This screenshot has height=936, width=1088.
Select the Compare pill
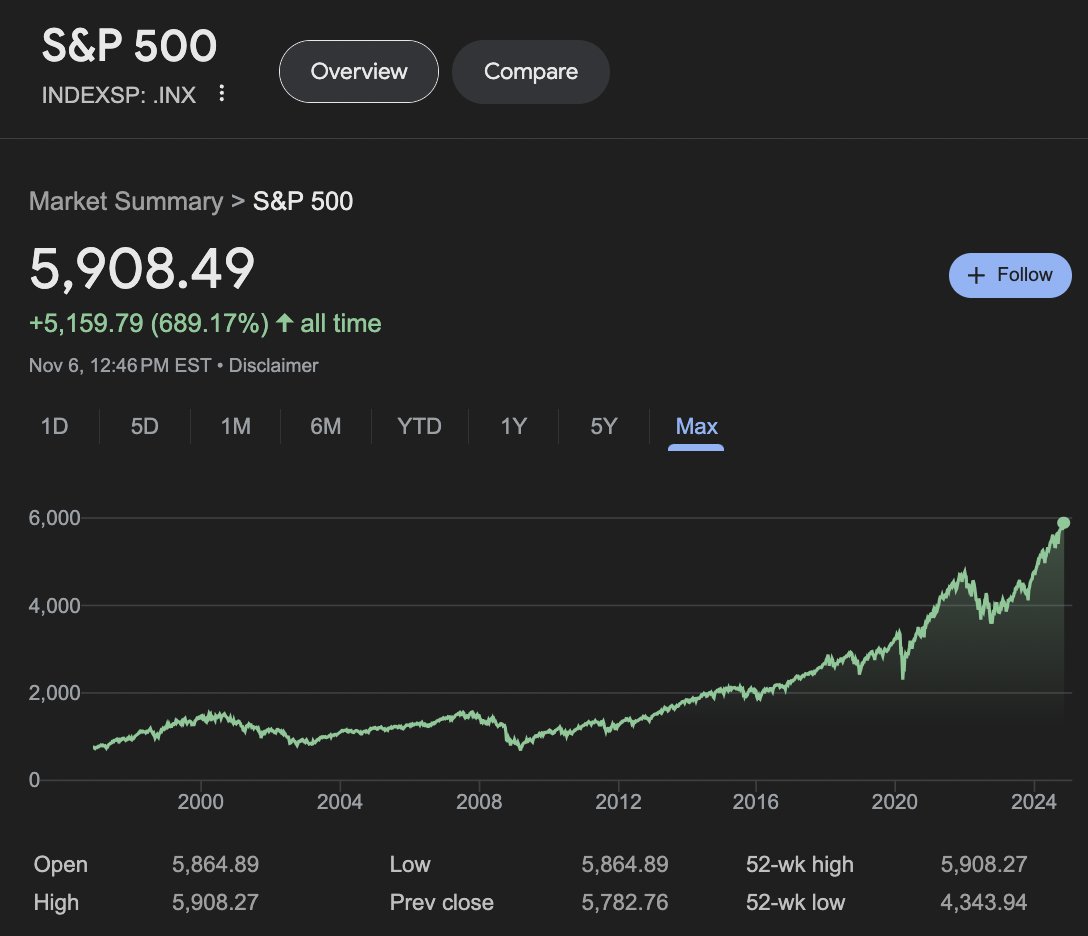coord(531,71)
